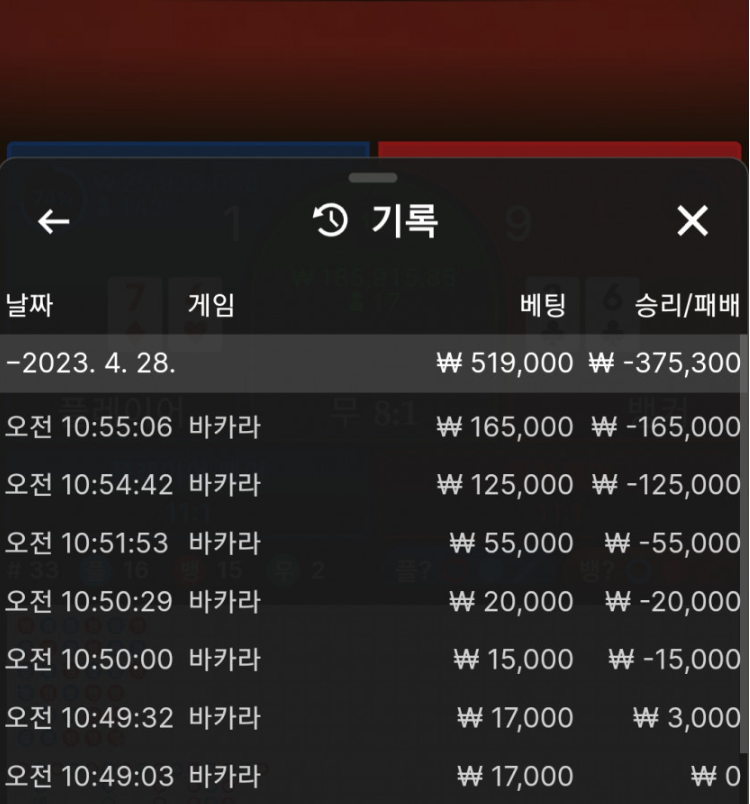Tap the history clock icon

(330, 220)
